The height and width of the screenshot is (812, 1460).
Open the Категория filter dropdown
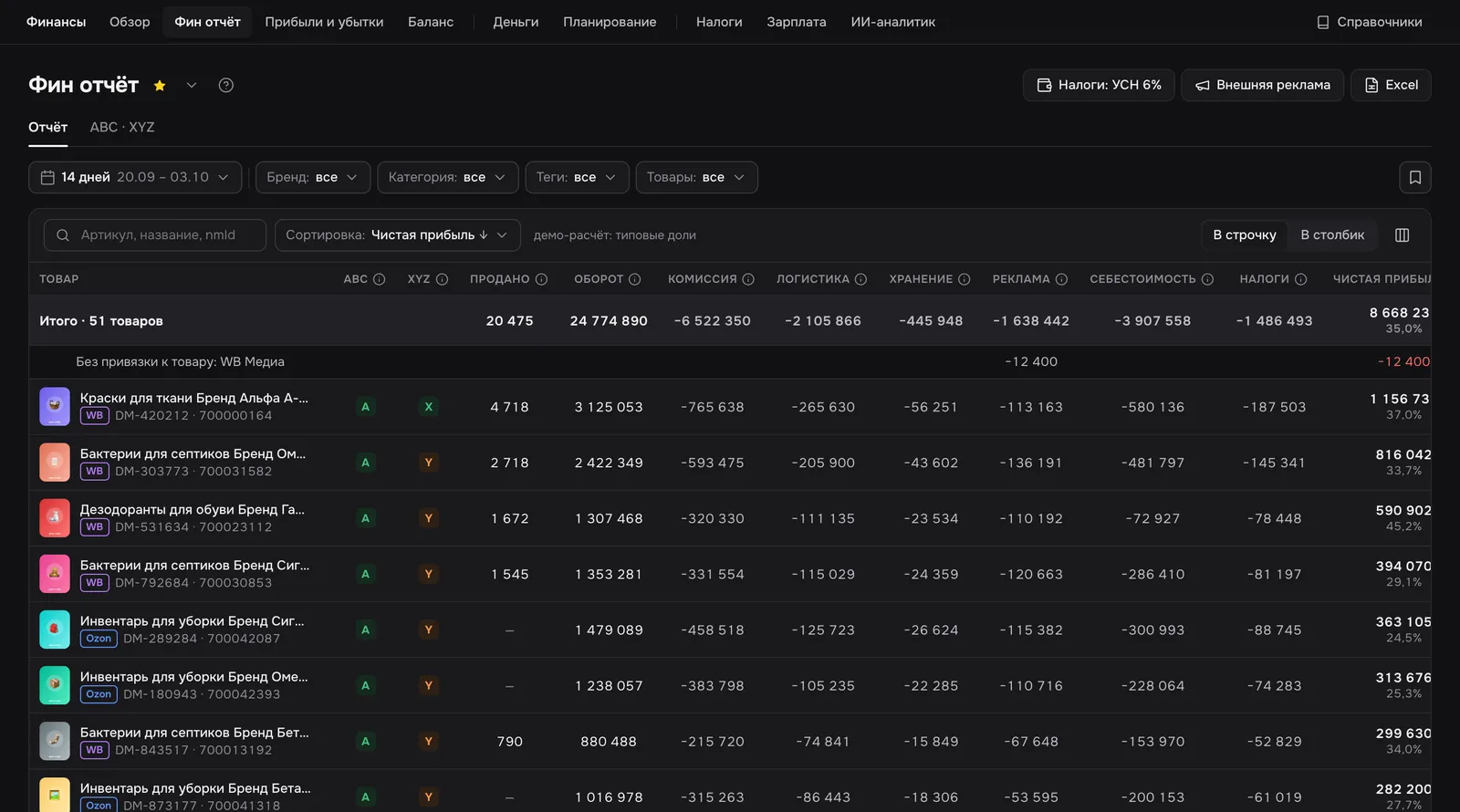point(448,177)
